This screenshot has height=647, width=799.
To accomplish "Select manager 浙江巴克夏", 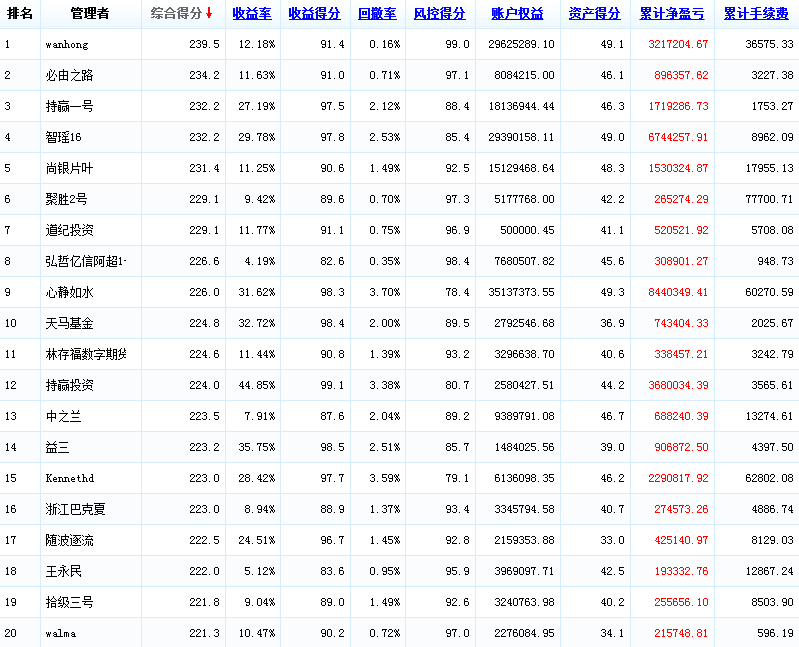I will point(75,509).
